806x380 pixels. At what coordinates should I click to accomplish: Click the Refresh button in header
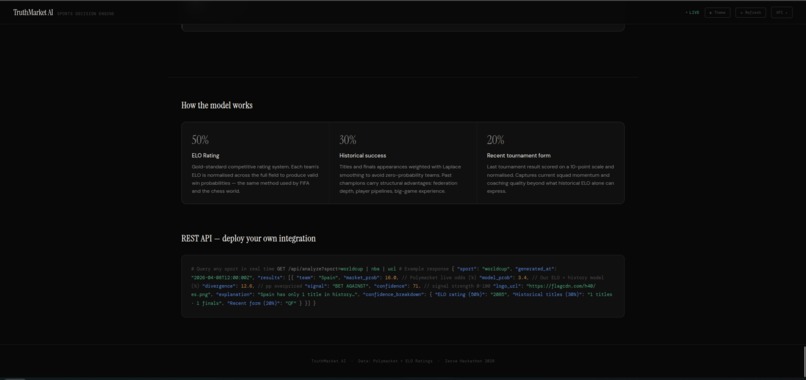750,12
